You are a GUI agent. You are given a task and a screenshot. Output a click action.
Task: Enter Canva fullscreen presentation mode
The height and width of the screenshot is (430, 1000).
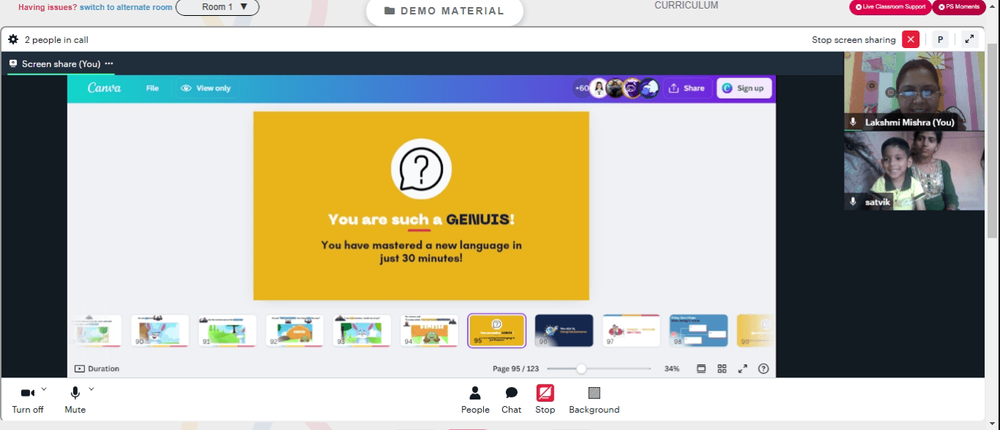coord(742,369)
